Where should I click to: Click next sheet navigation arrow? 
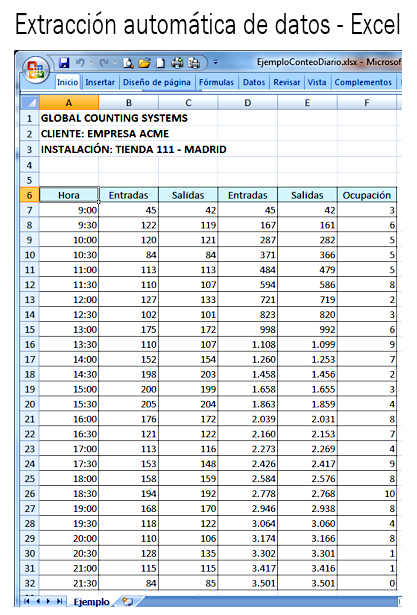[x=48, y=601]
